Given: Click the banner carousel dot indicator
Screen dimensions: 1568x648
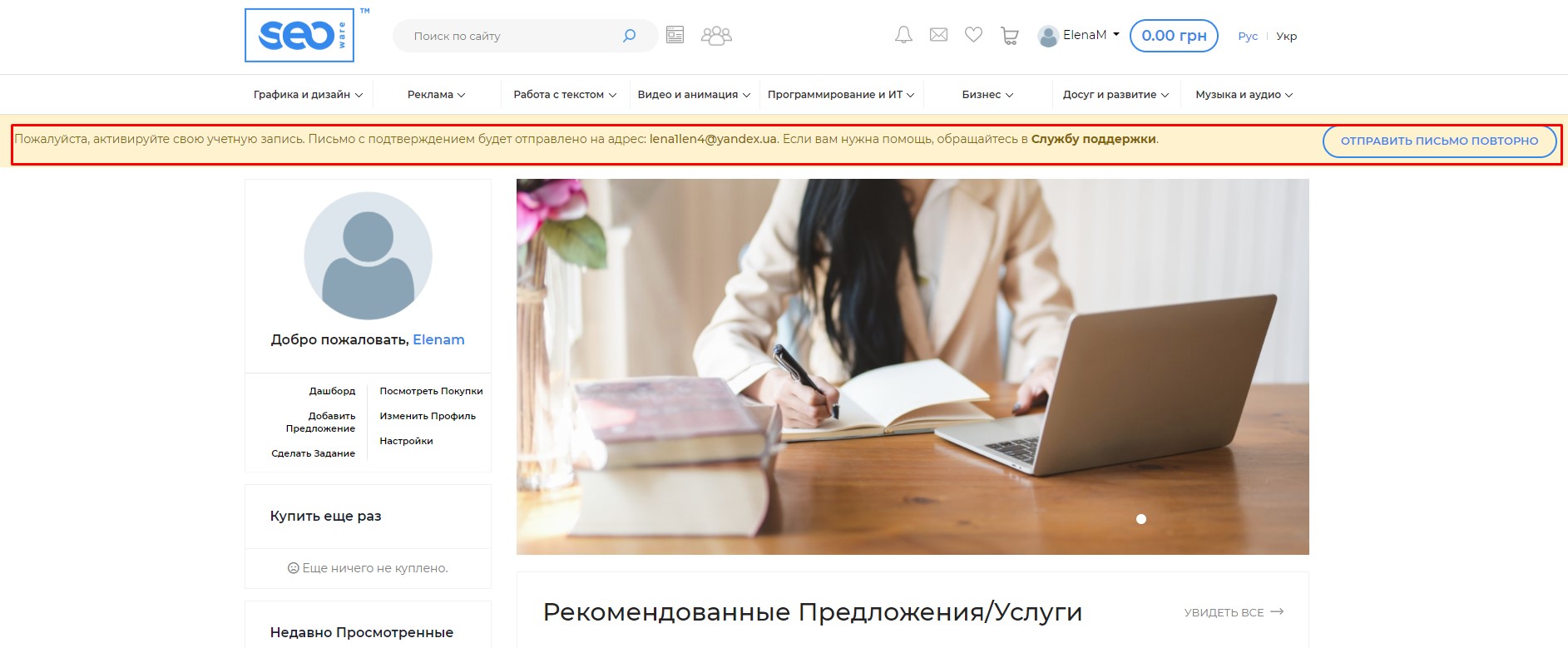Looking at the screenshot, I should 1141,519.
